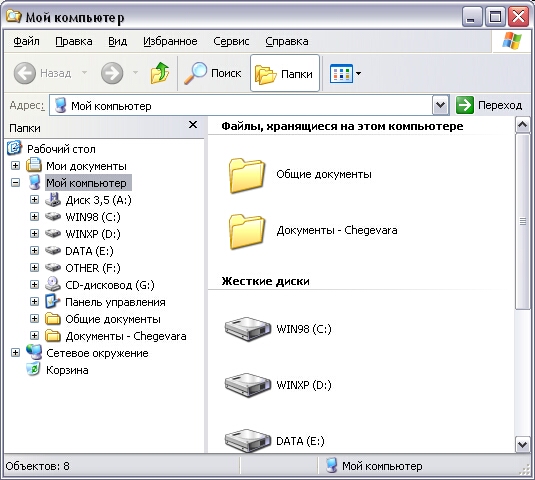Open the Сервис menu
Screen dimensions: 535x480
tap(231, 41)
